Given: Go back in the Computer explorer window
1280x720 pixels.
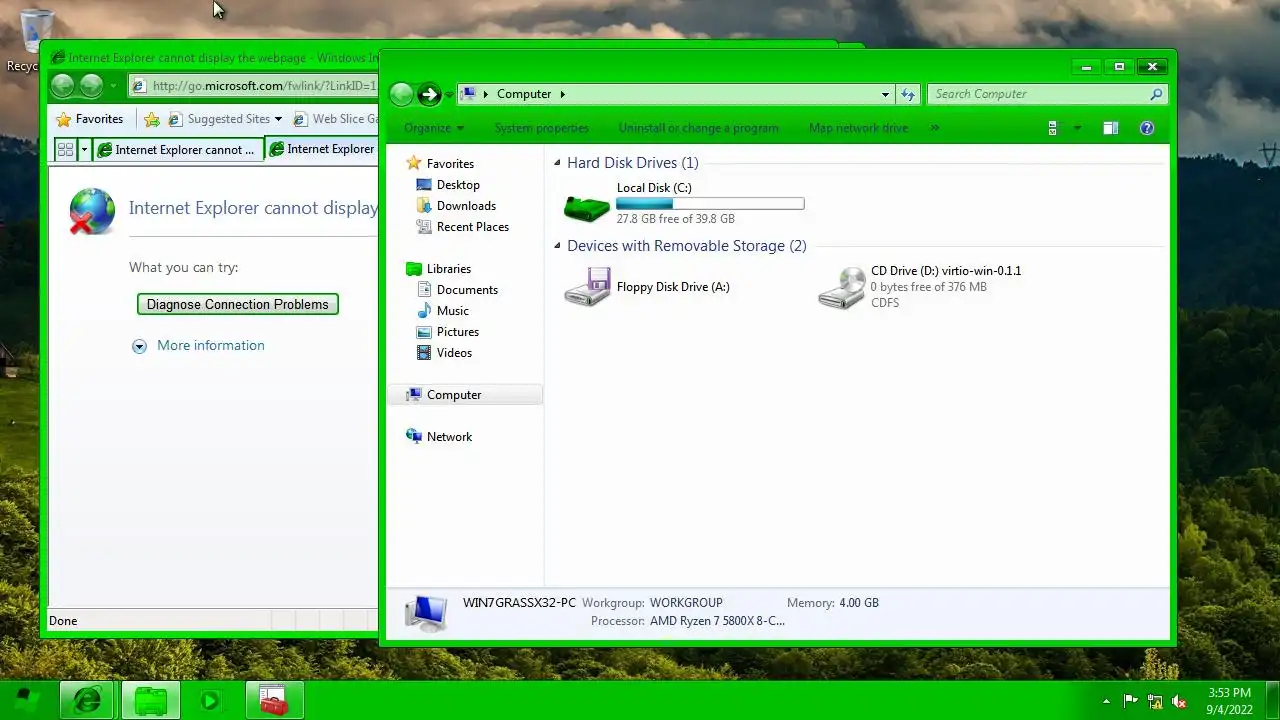Looking at the screenshot, I should coord(401,94).
